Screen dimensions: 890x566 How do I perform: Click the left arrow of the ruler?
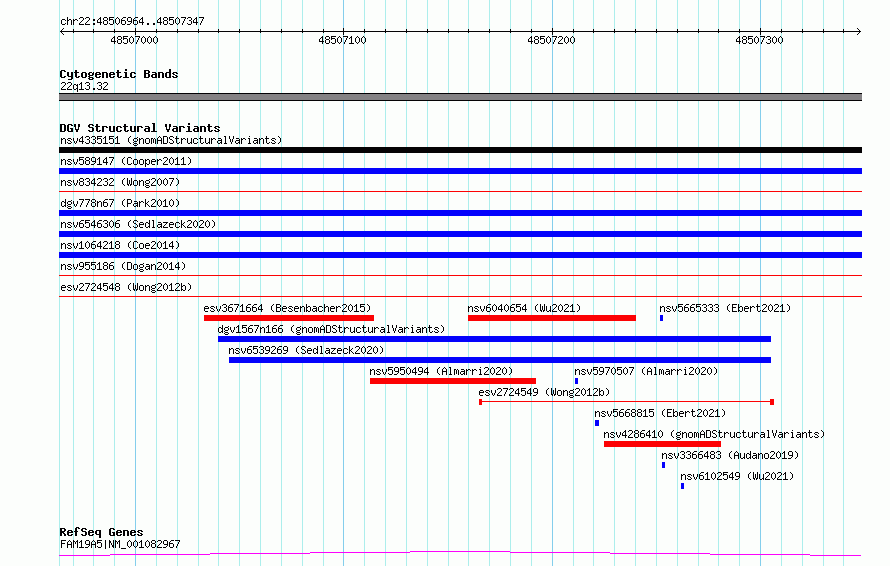tap(62, 31)
